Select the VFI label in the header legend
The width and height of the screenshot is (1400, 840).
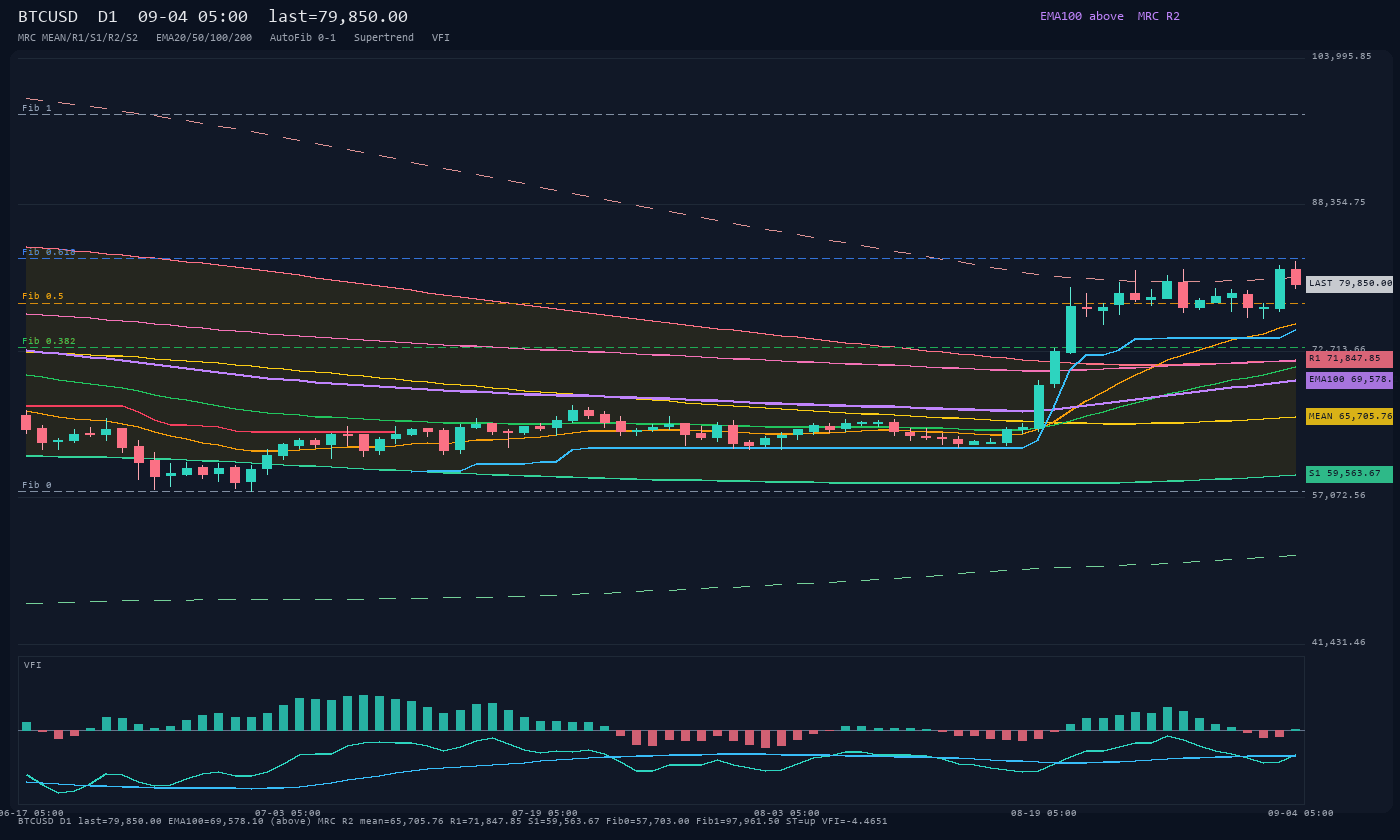click(441, 38)
